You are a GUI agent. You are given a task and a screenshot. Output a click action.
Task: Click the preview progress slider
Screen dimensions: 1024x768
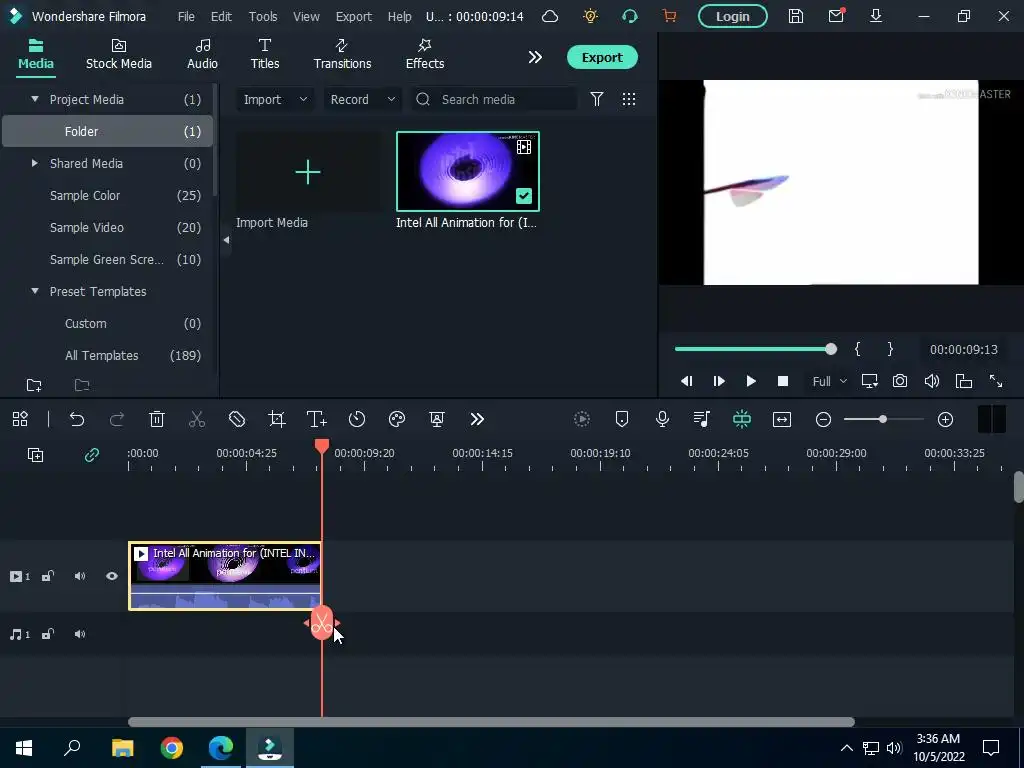756,349
